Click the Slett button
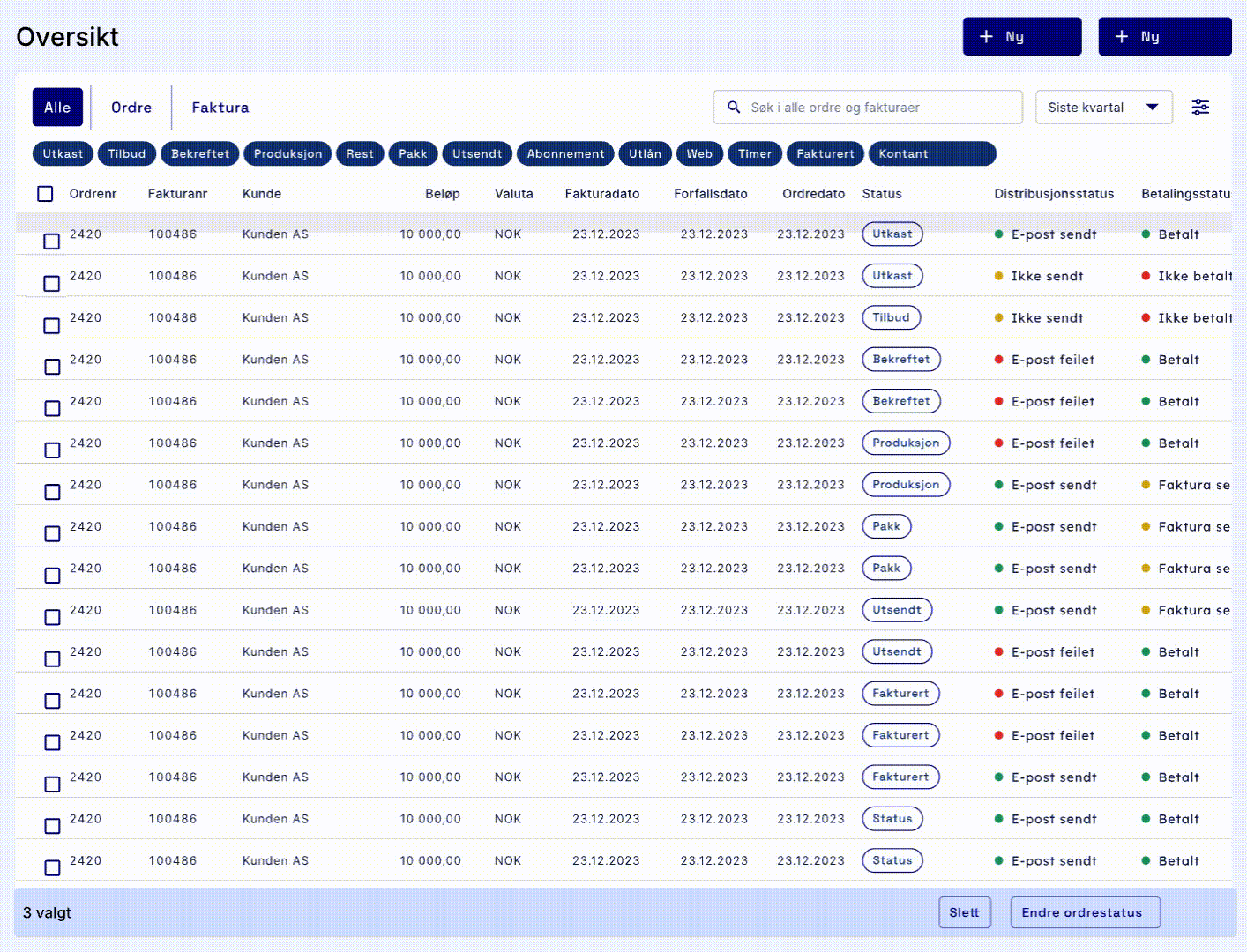The image size is (1247, 952). 965,912
